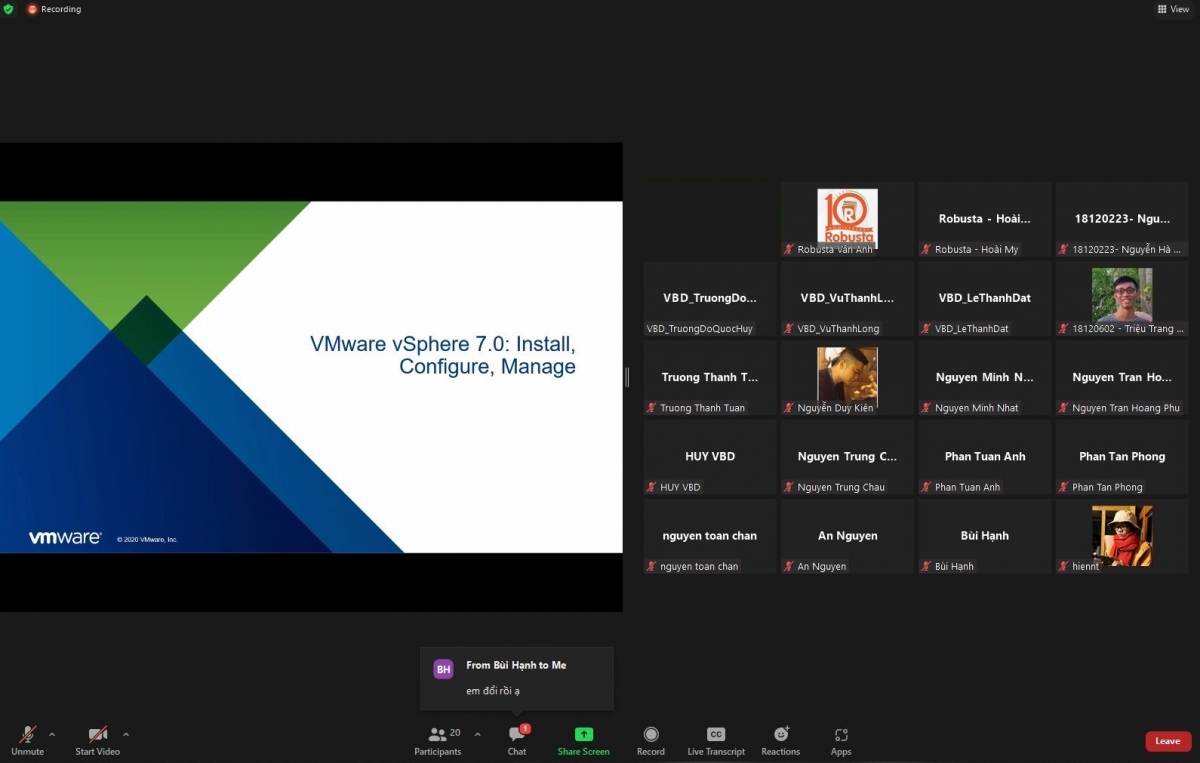Expand the arrow beside Participants
The image size is (1200, 763).
(x=477, y=734)
